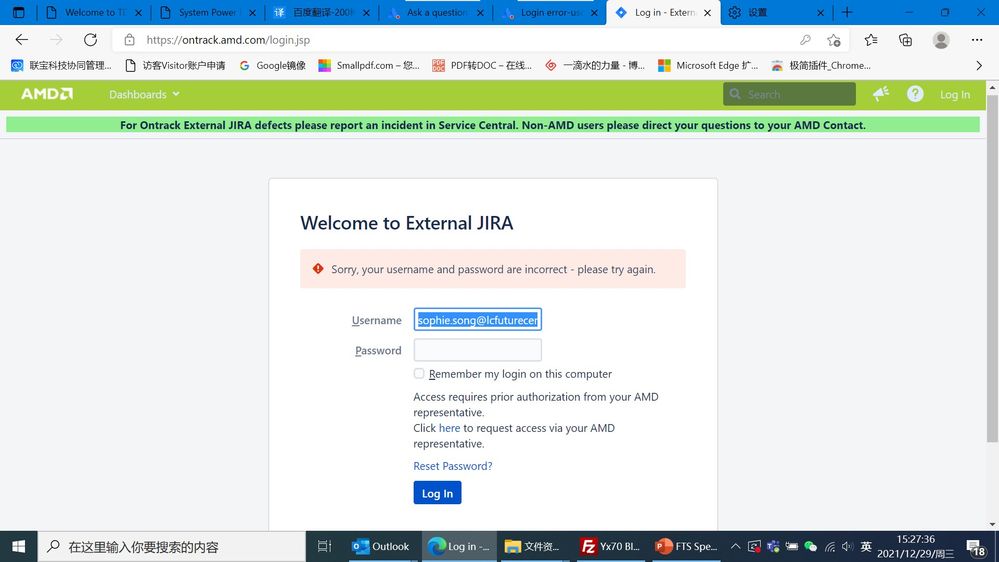
Task: Open 极简插件_Chrome bookmark
Action: [821, 65]
